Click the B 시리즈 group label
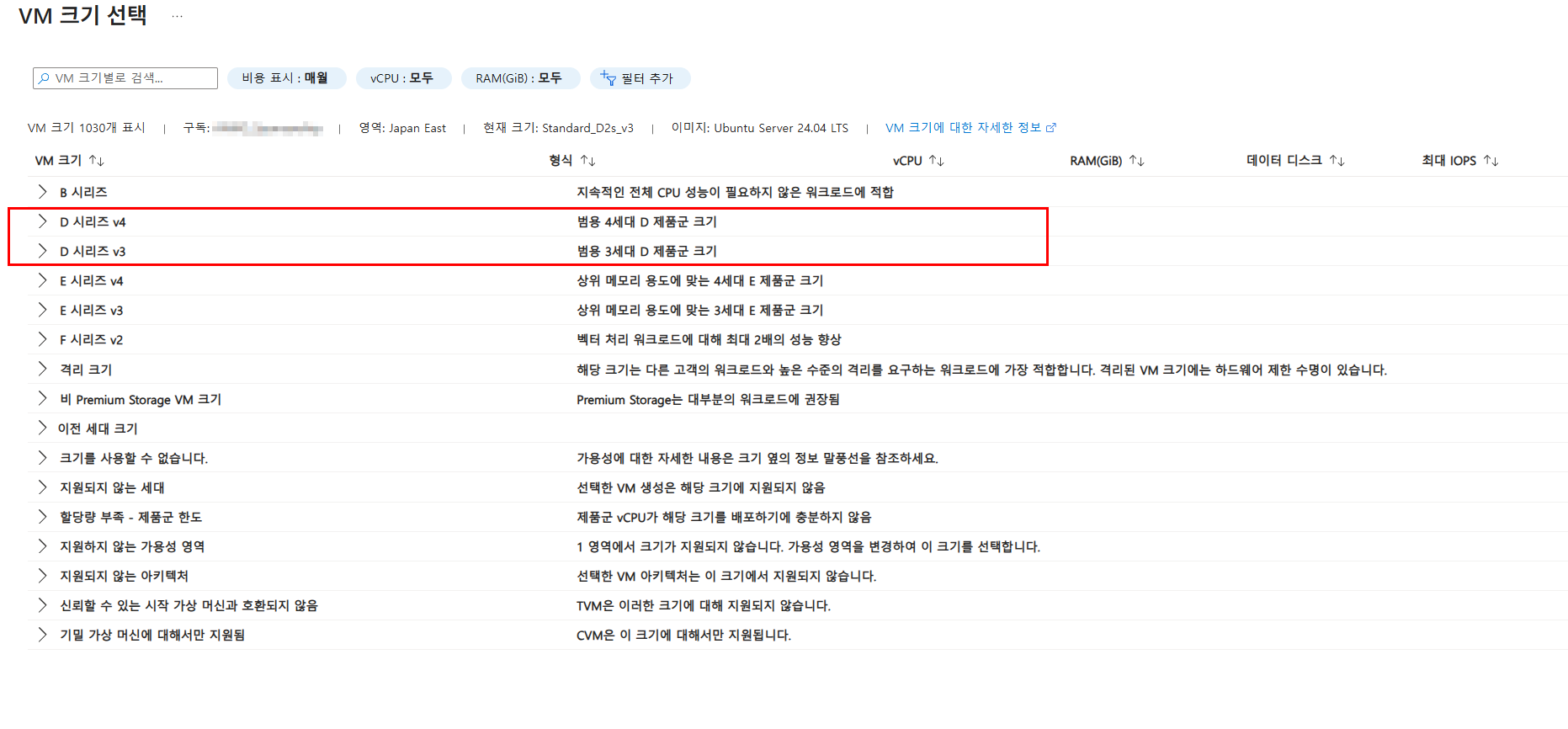1568x729 pixels. click(83, 192)
